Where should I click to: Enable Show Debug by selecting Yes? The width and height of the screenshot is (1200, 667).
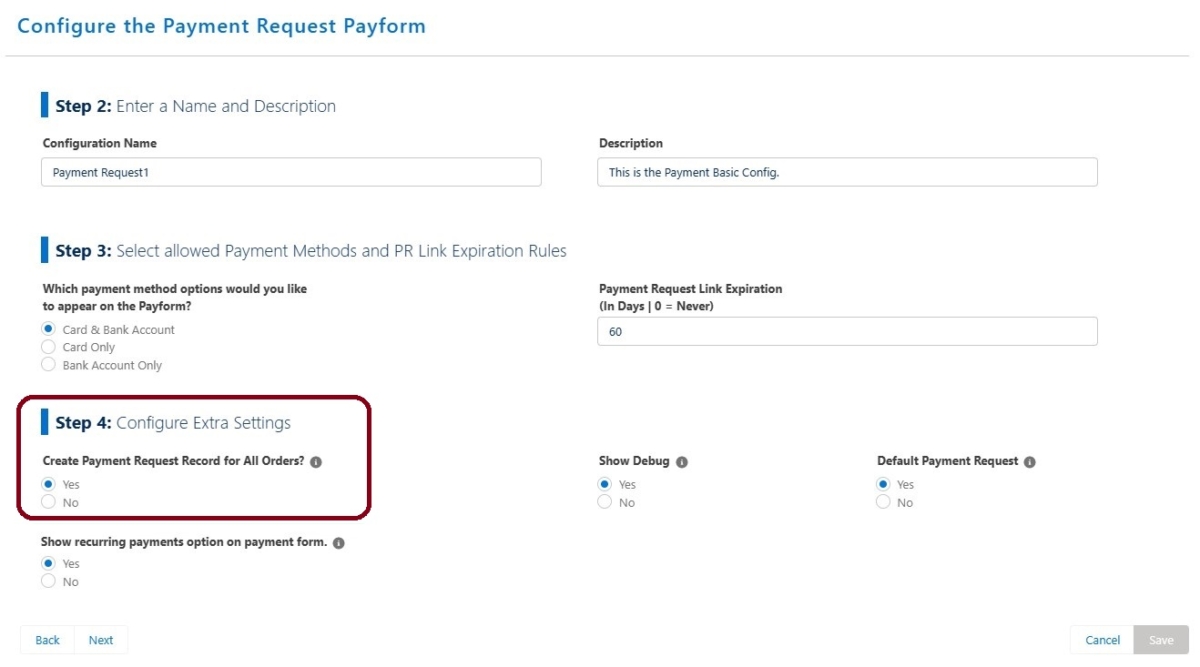click(604, 483)
